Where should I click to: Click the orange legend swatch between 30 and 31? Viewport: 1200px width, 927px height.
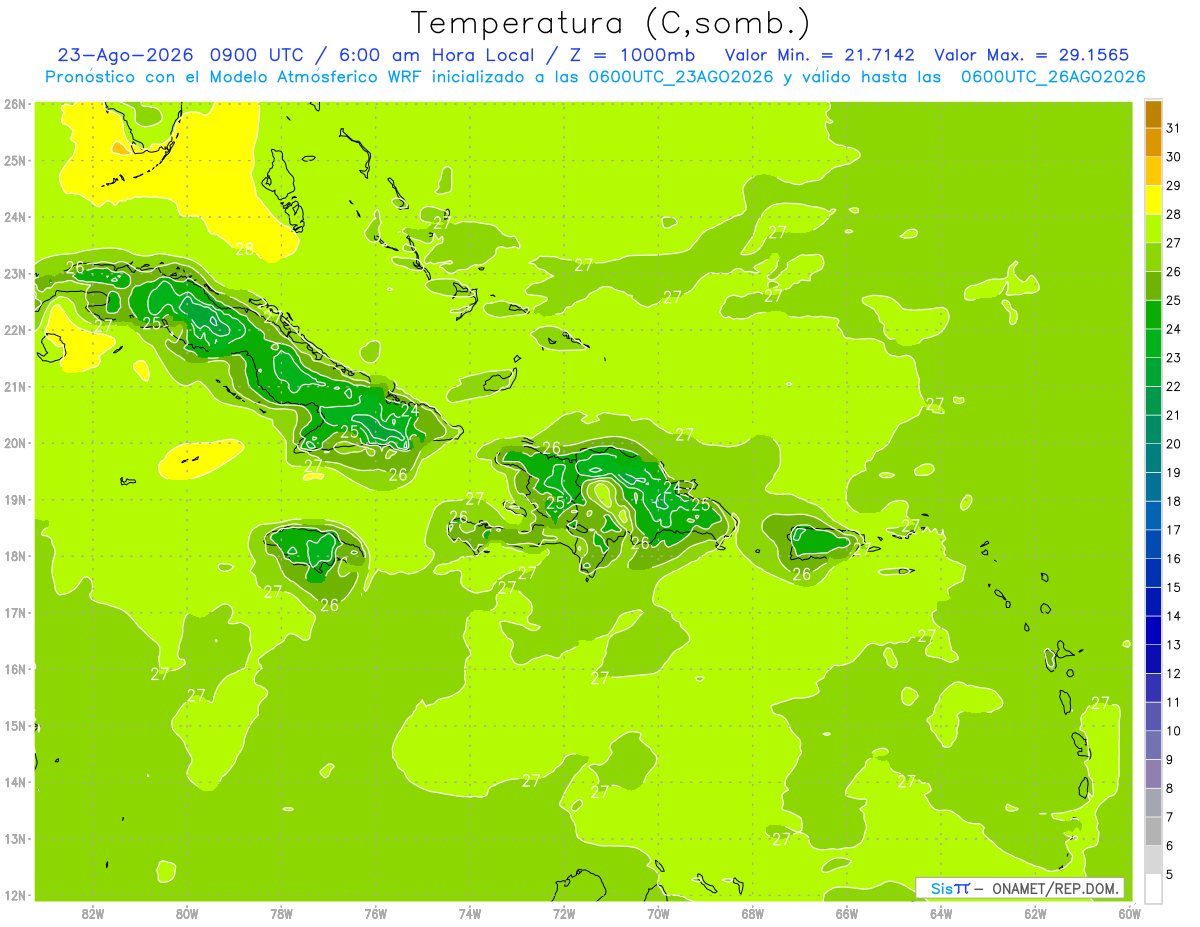[x=1153, y=143]
